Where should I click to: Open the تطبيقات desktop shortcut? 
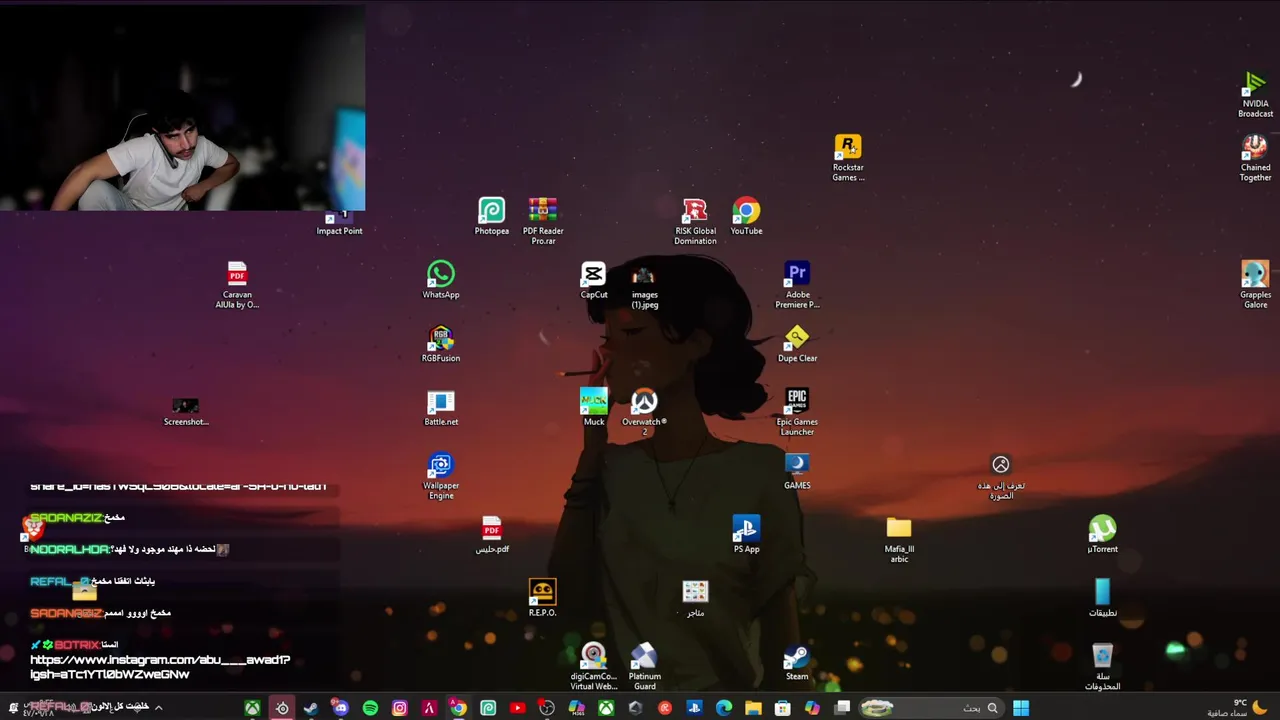pos(1102,598)
